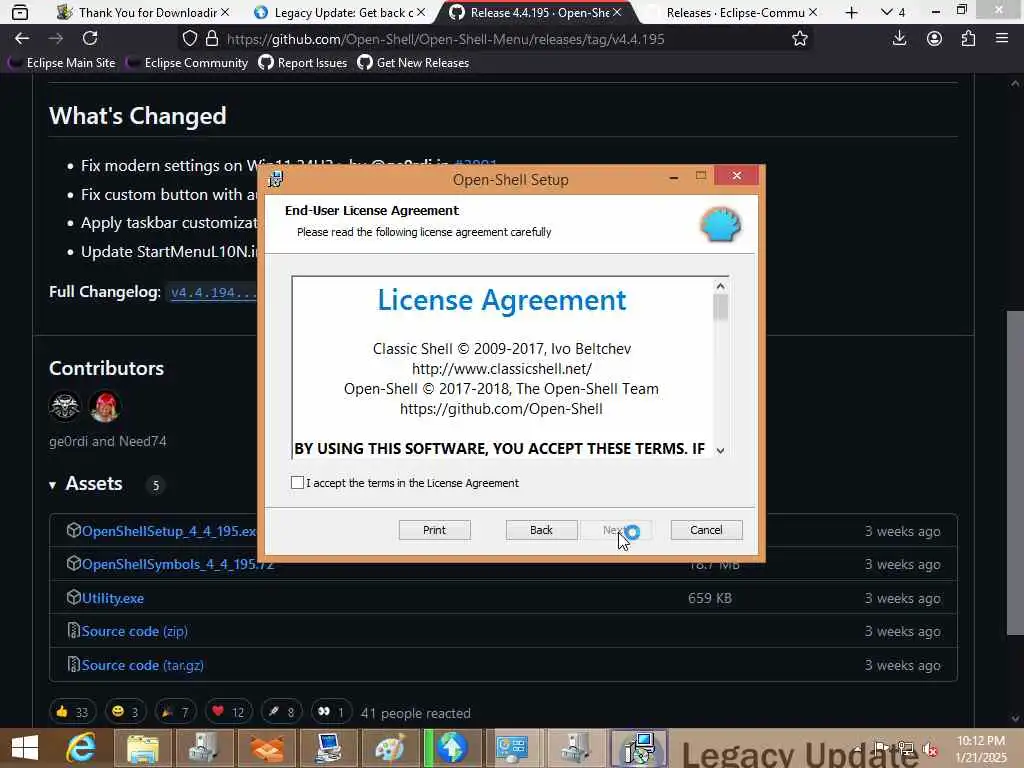This screenshot has width=1024, height=768.
Task: Toggle eyes reaction with 1
Action: click(x=331, y=712)
